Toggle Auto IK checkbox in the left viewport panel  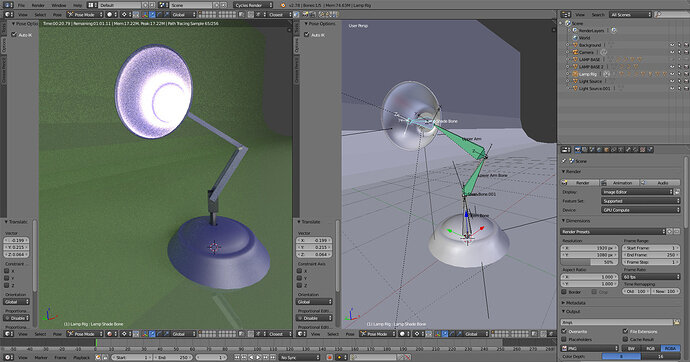(14, 34)
